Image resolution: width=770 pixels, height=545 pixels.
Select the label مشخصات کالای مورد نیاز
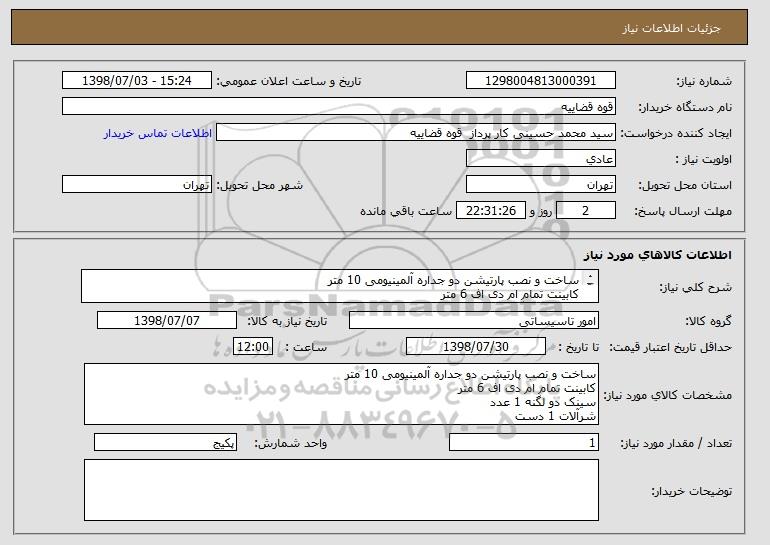point(667,395)
